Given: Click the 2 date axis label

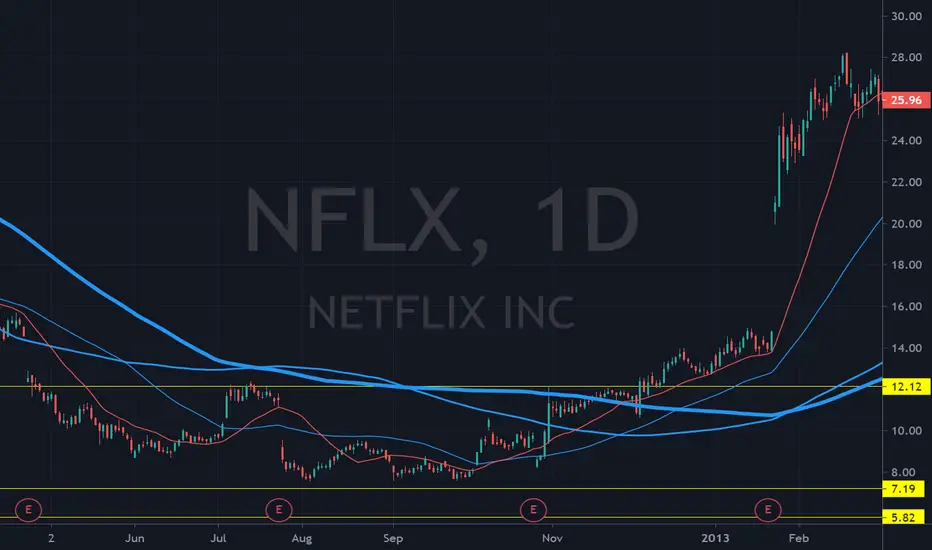Looking at the screenshot, I should coord(51,538).
